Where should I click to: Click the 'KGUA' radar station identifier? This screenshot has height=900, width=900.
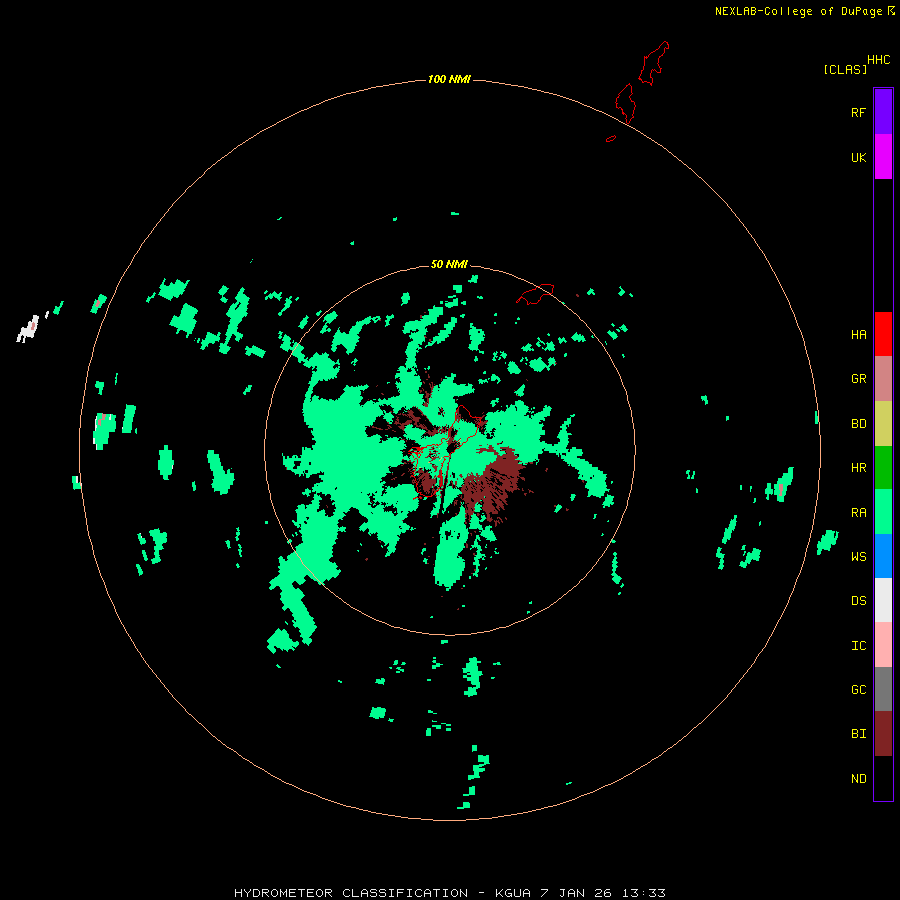click(513, 893)
